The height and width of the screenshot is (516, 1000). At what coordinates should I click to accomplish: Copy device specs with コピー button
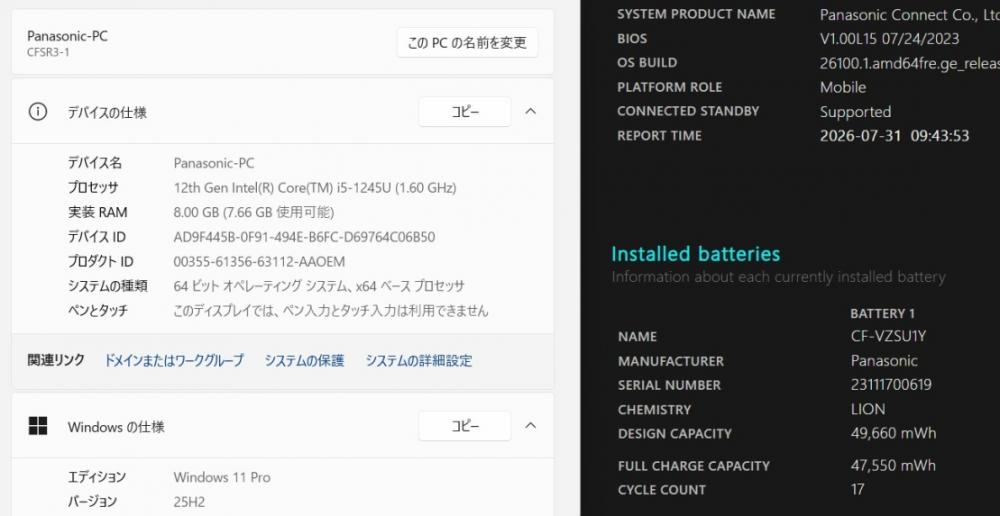coord(465,112)
